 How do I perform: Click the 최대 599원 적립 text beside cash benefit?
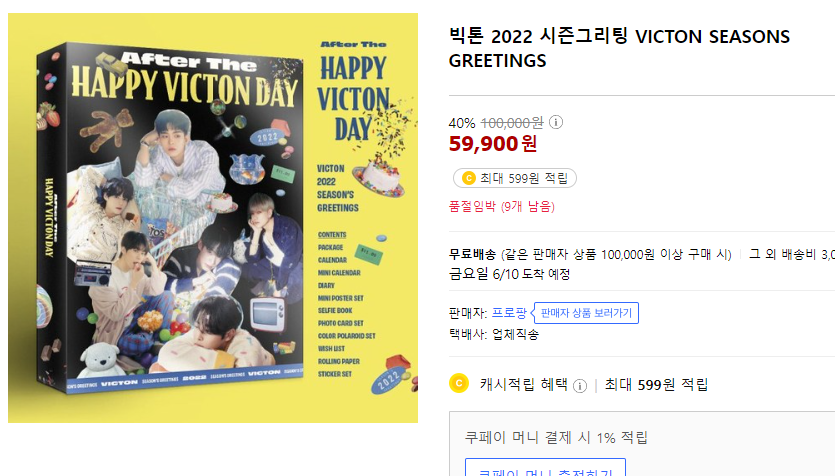point(656,384)
